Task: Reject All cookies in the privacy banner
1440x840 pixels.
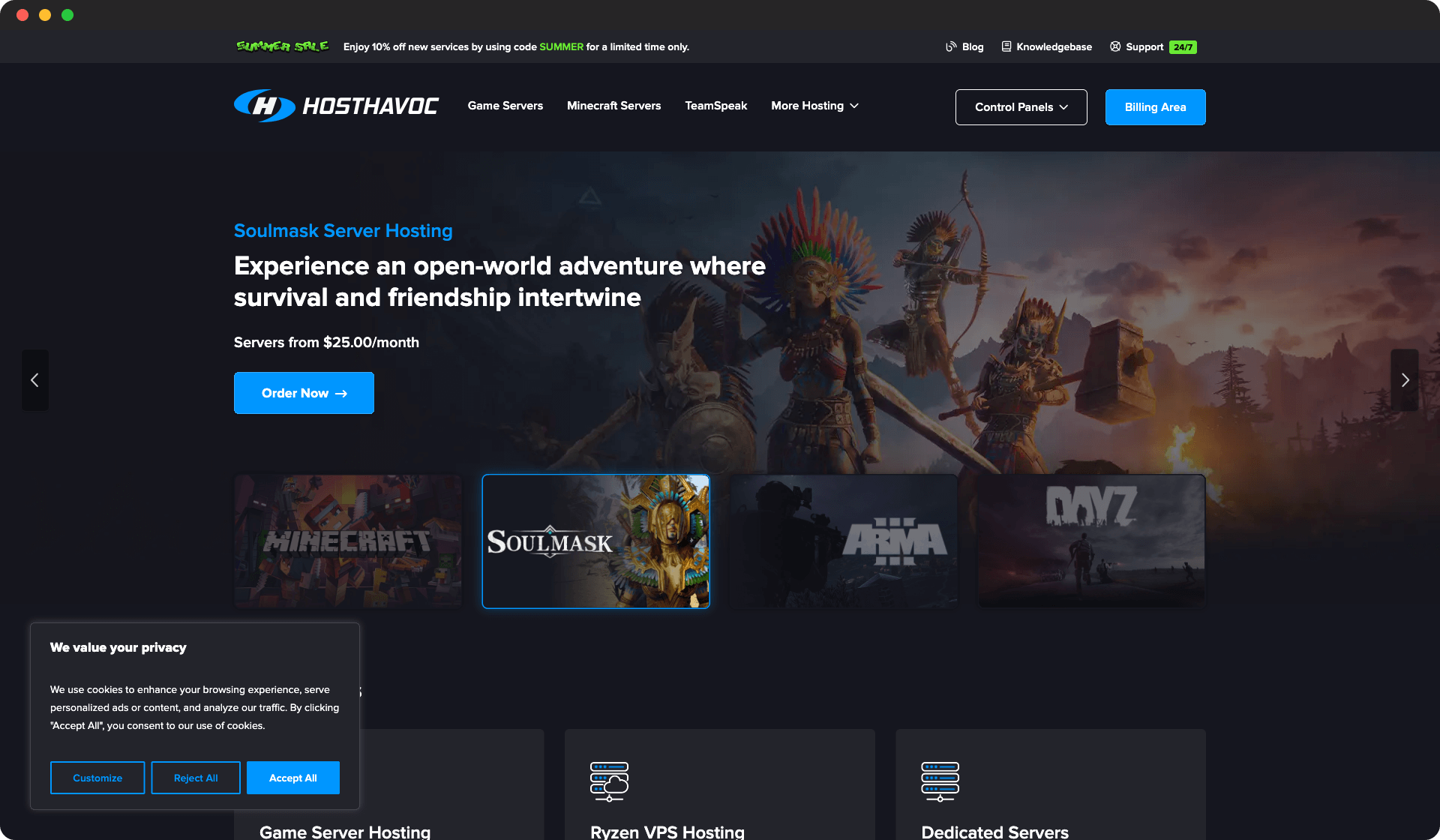Action: click(195, 778)
